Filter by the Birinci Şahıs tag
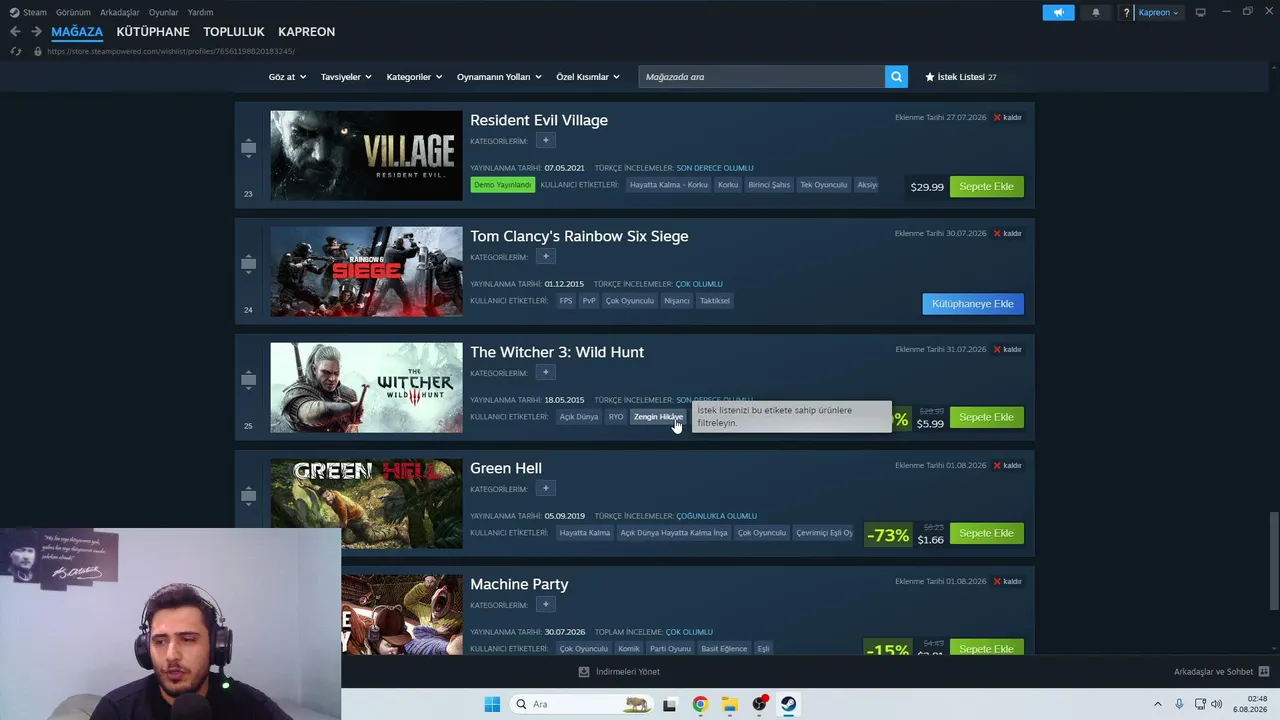This screenshot has width=1280, height=720. click(769, 185)
